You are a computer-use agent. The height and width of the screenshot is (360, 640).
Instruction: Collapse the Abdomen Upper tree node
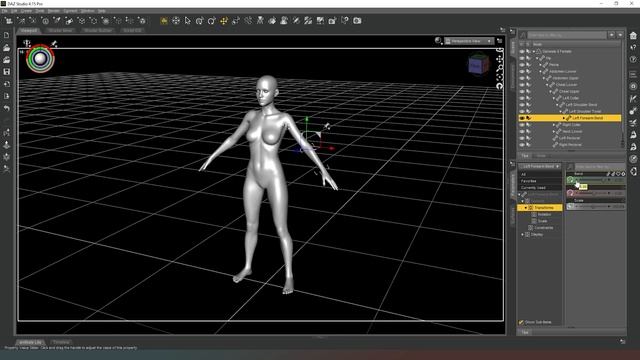click(x=544, y=78)
